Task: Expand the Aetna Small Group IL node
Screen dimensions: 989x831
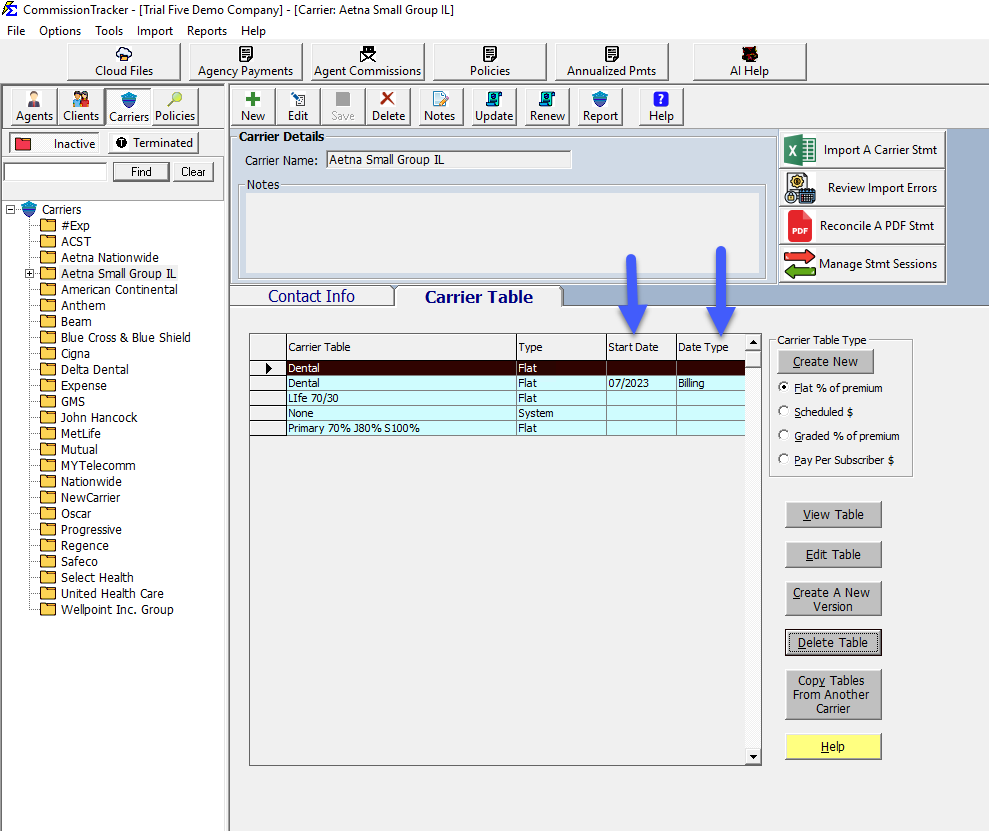Action: point(29,273)
